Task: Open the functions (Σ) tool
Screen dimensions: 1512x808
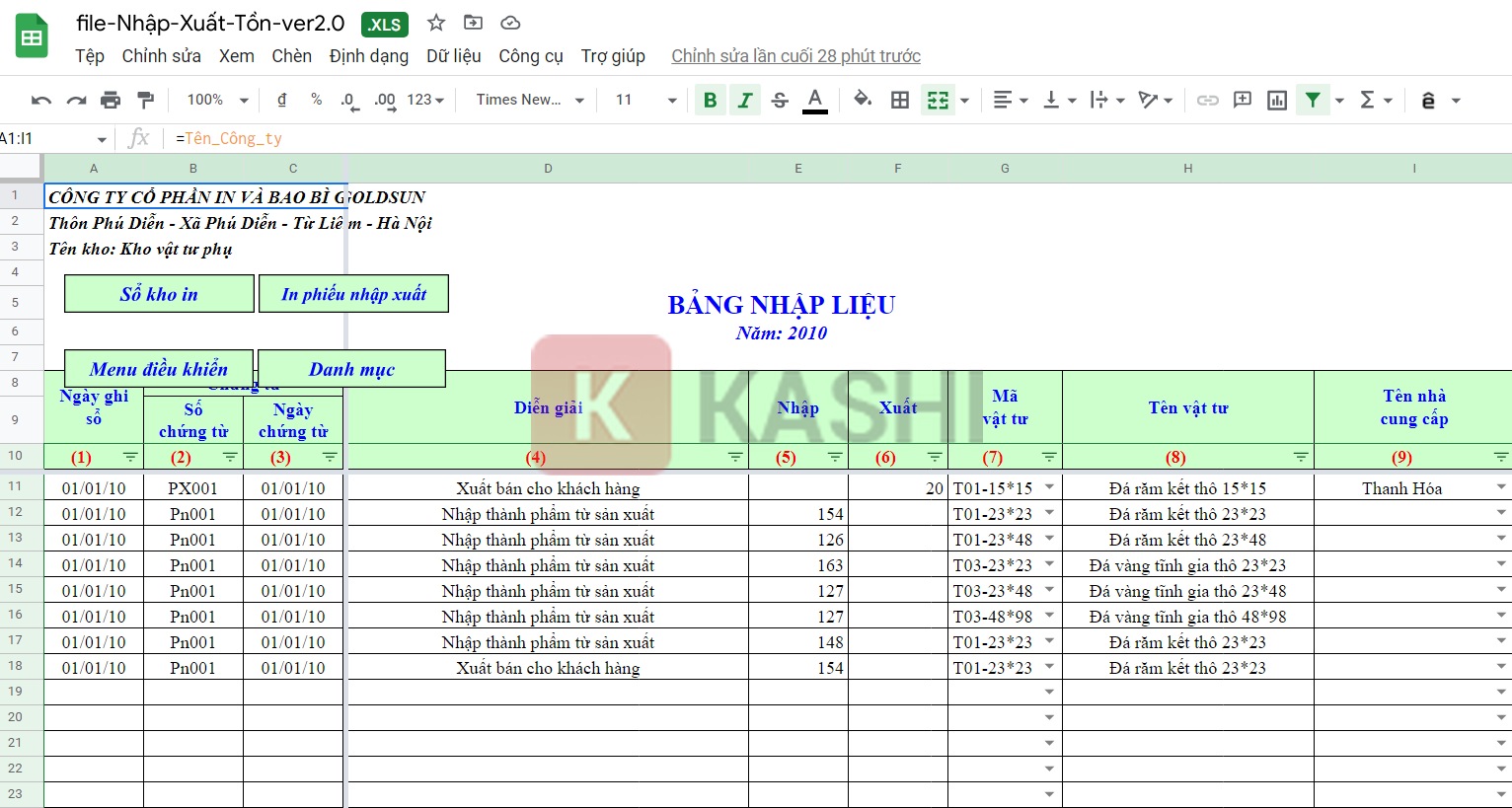Action: tap(1368, 100)
